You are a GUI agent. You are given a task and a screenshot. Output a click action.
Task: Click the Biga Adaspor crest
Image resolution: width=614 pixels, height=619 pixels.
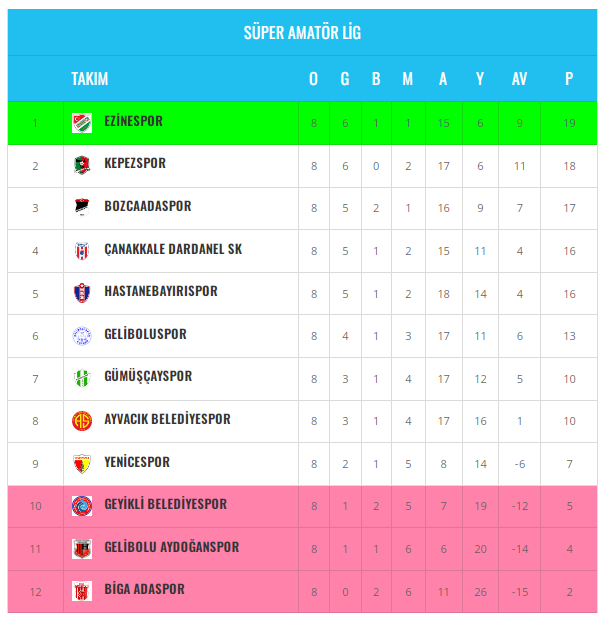pyautogui.click(x=81, y=591)
